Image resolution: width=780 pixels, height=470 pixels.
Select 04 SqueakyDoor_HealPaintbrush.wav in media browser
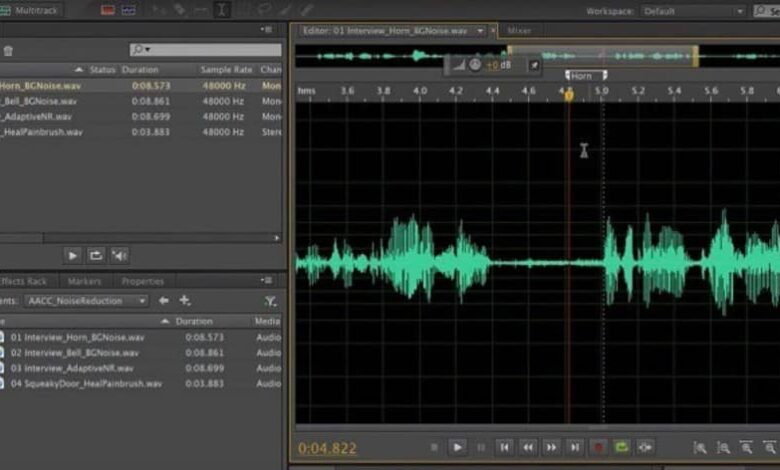141,383
